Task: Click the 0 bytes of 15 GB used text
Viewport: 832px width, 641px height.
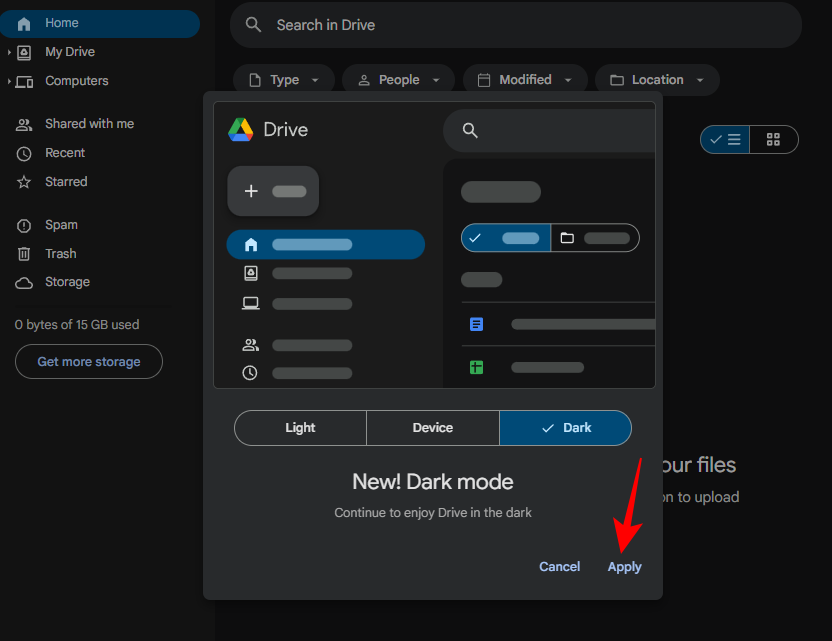Action: coord(77,325)
